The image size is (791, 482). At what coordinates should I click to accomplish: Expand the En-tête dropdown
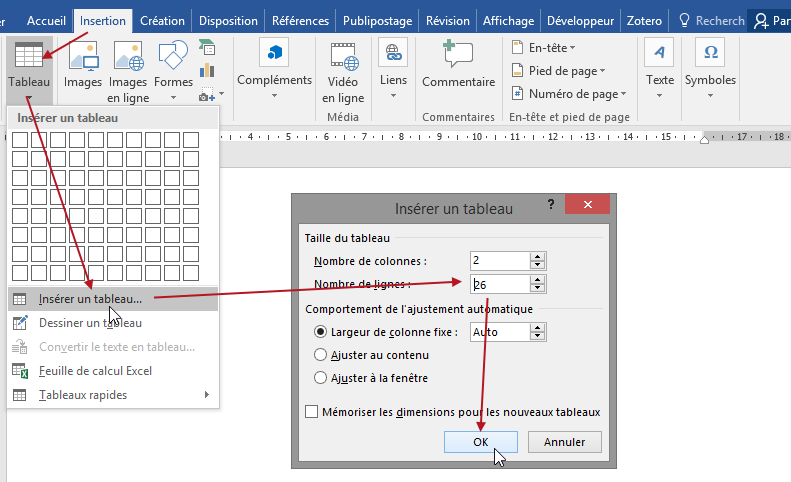(x=573, y=48)
